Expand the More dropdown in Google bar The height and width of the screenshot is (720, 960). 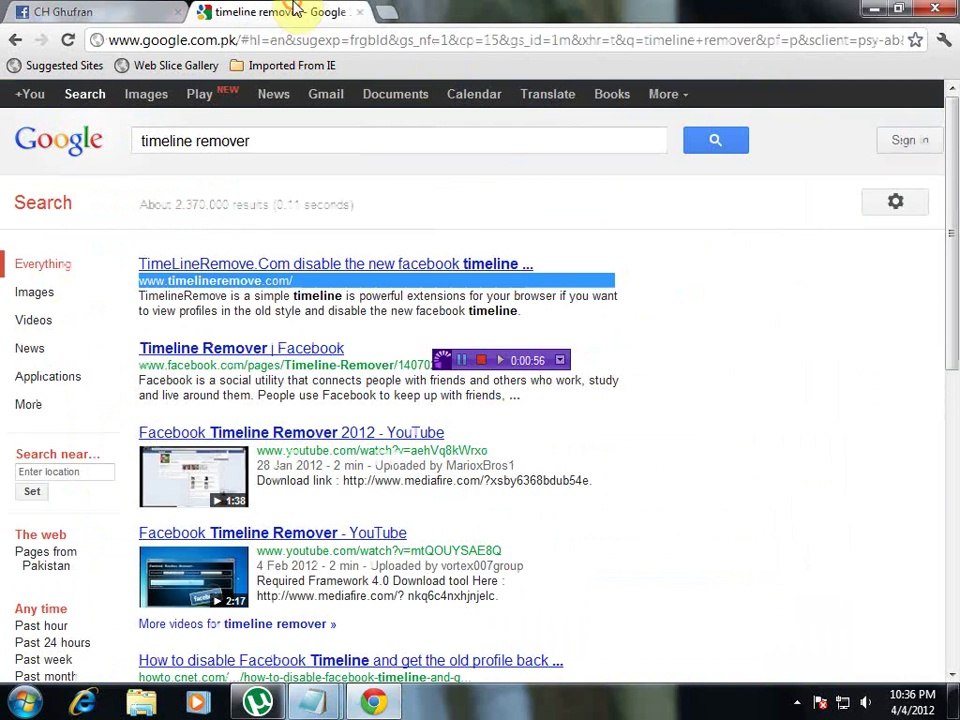(x=668, y=94)
